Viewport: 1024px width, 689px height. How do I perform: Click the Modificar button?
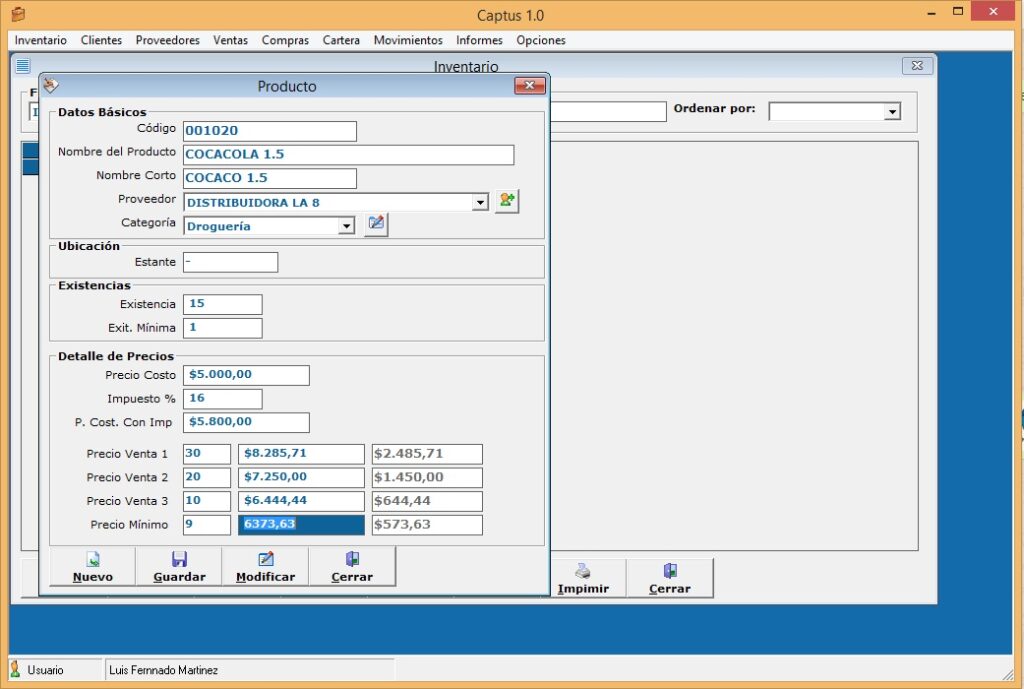coord(265,566)
